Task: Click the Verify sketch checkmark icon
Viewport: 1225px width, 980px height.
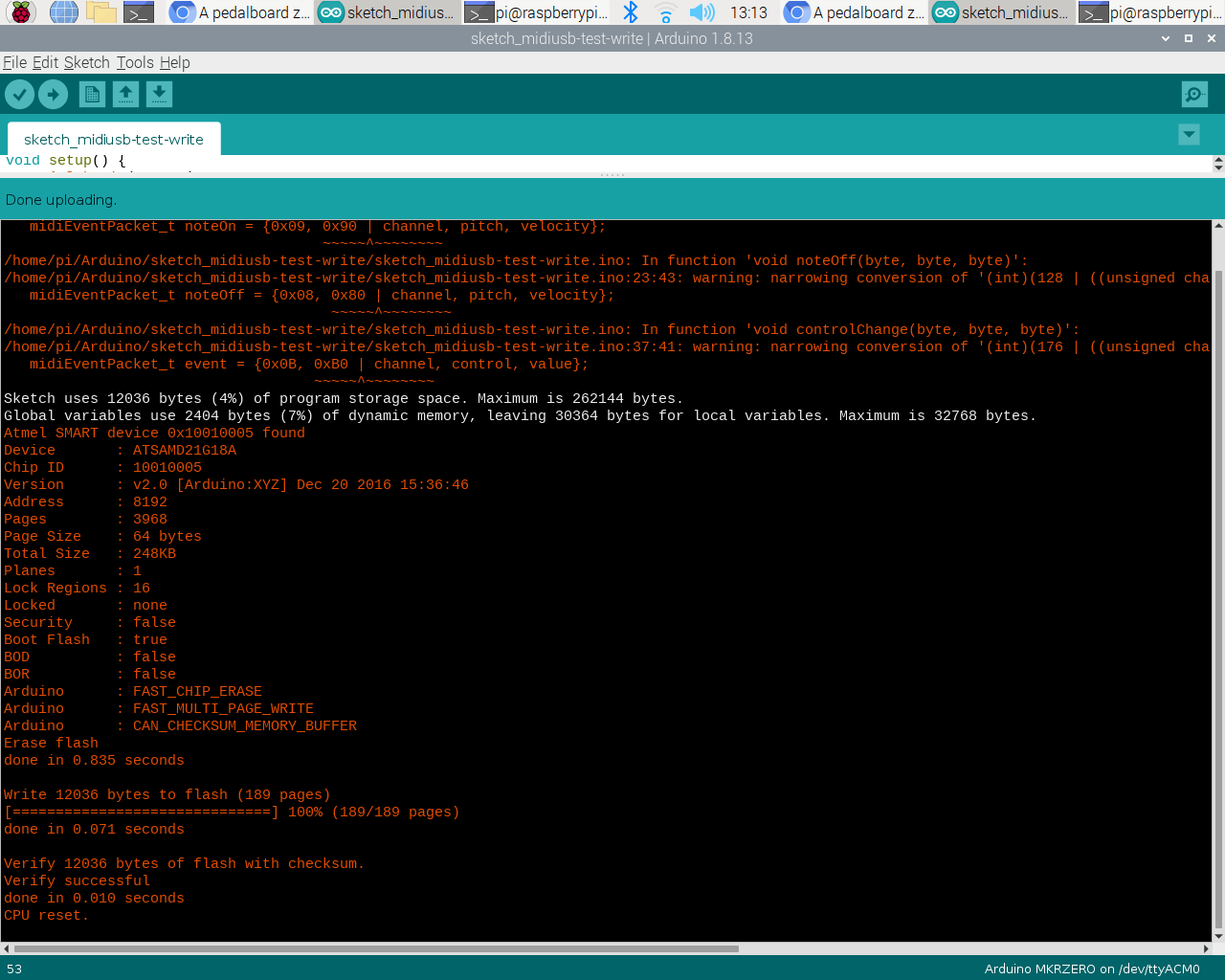Action: [20, 94]
